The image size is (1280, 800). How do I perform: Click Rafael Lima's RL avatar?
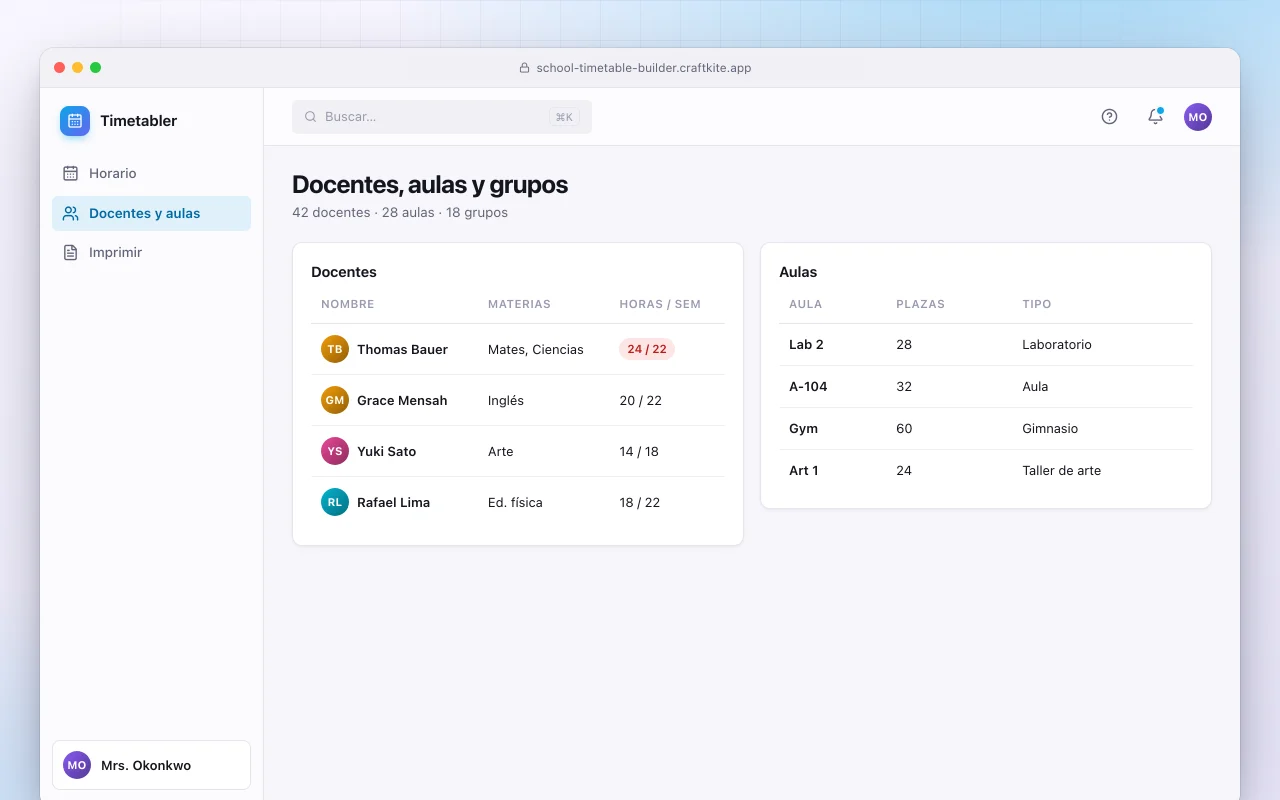pyautogui.click(x=335, y=502)
